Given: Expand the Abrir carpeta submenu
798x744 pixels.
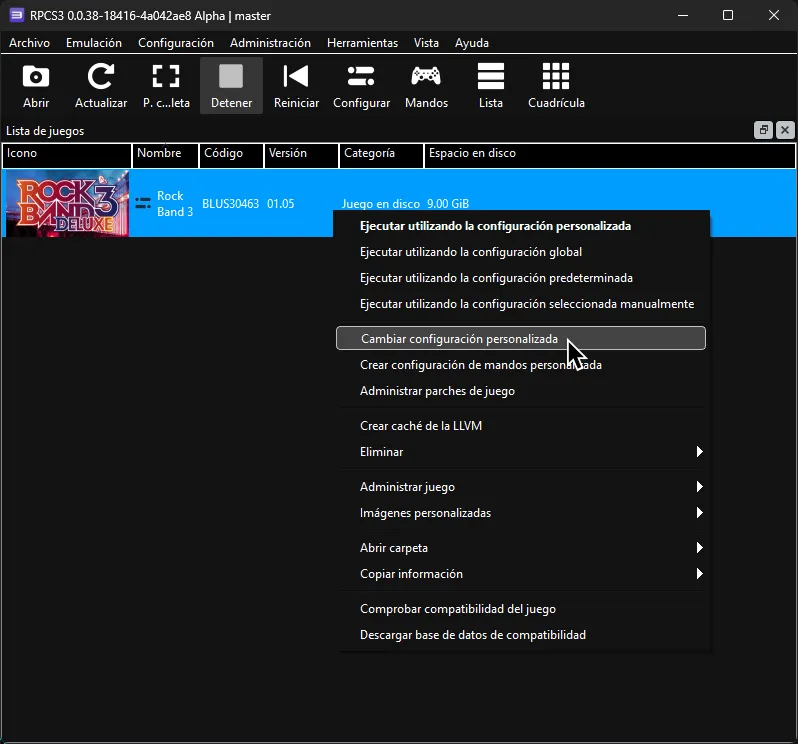Looking at the screenshot, I should click(x=521, y=548).
